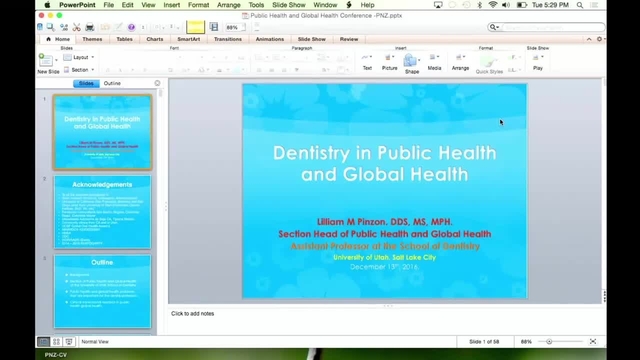Expand the Media dropdown arrow
This screenshot has width=640, height=360.
point(438,57)
